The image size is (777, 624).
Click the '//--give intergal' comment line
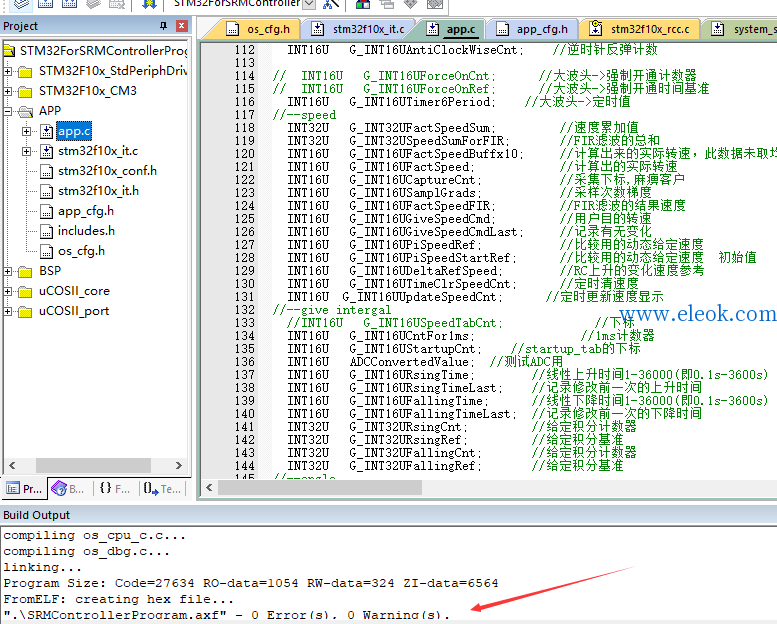pyautogui.click(x=332, y=310)
